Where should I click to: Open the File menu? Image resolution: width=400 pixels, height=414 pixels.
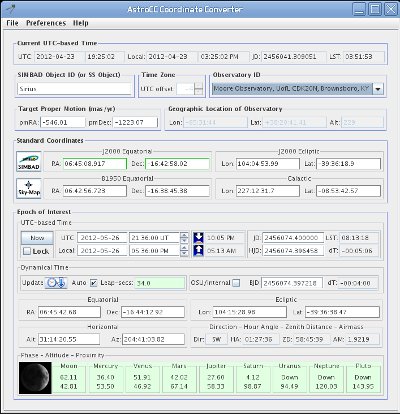12,23
